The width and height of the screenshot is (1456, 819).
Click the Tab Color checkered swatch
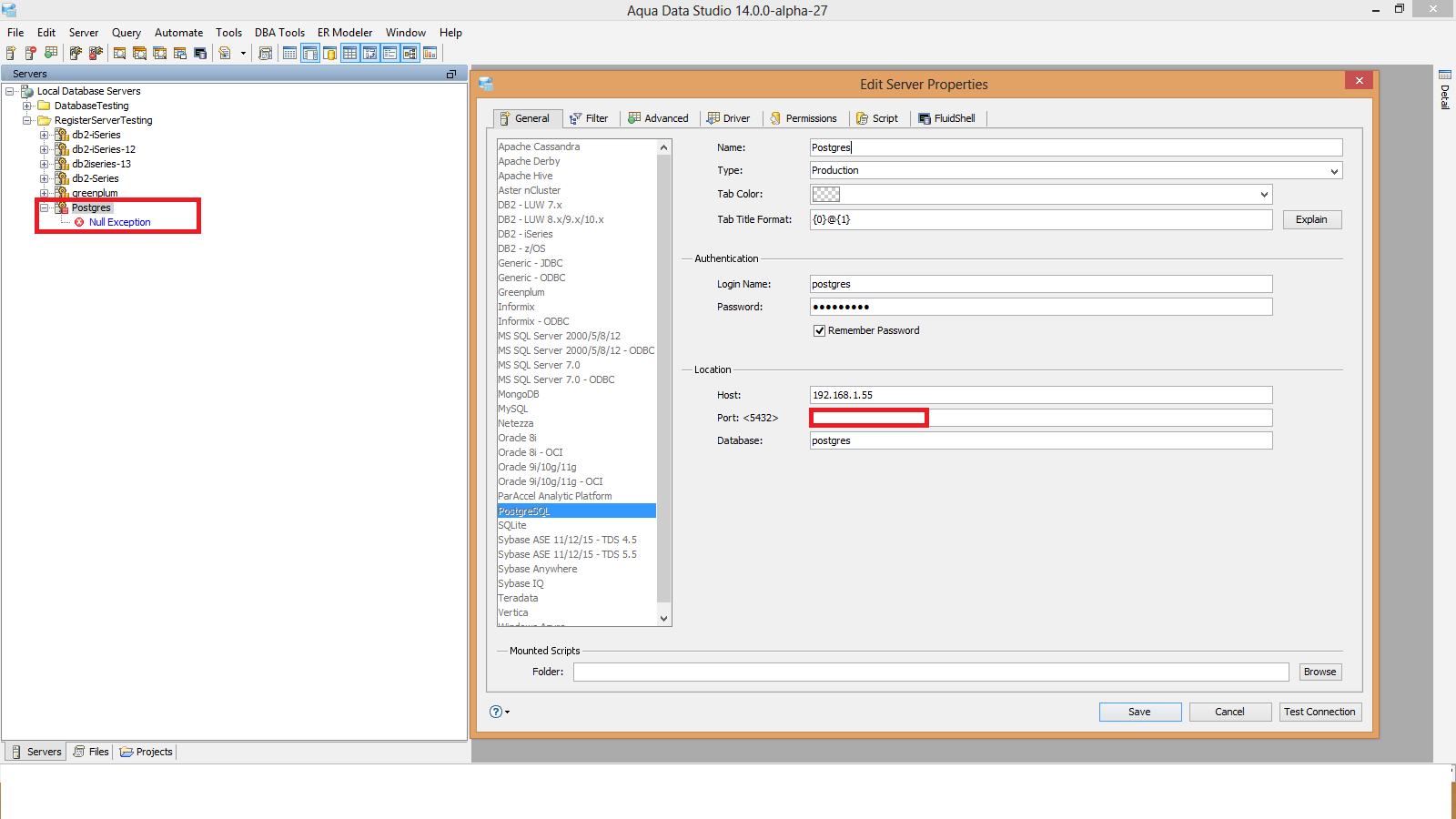[x=826, y=194]
